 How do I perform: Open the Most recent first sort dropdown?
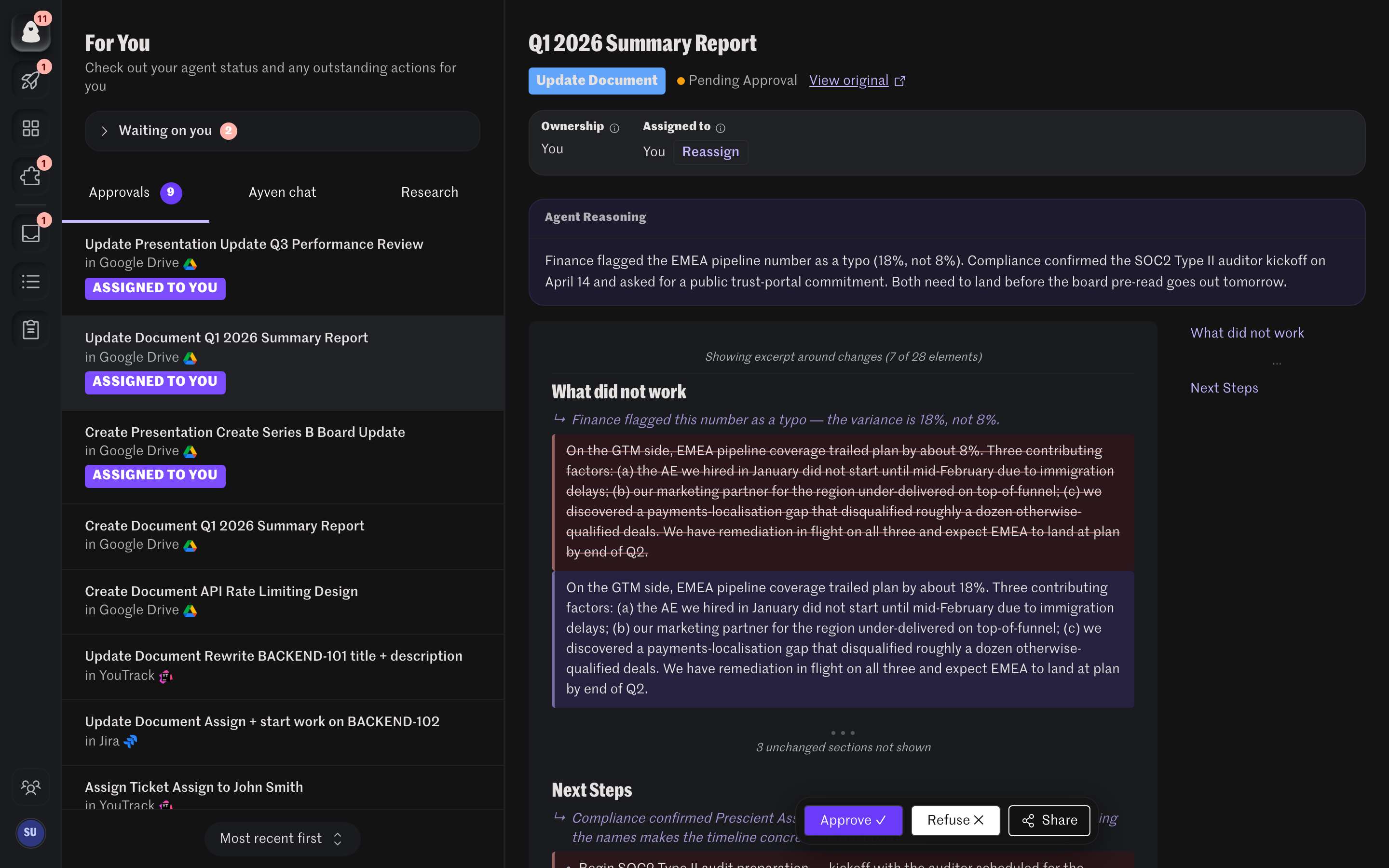click(283, 839)
